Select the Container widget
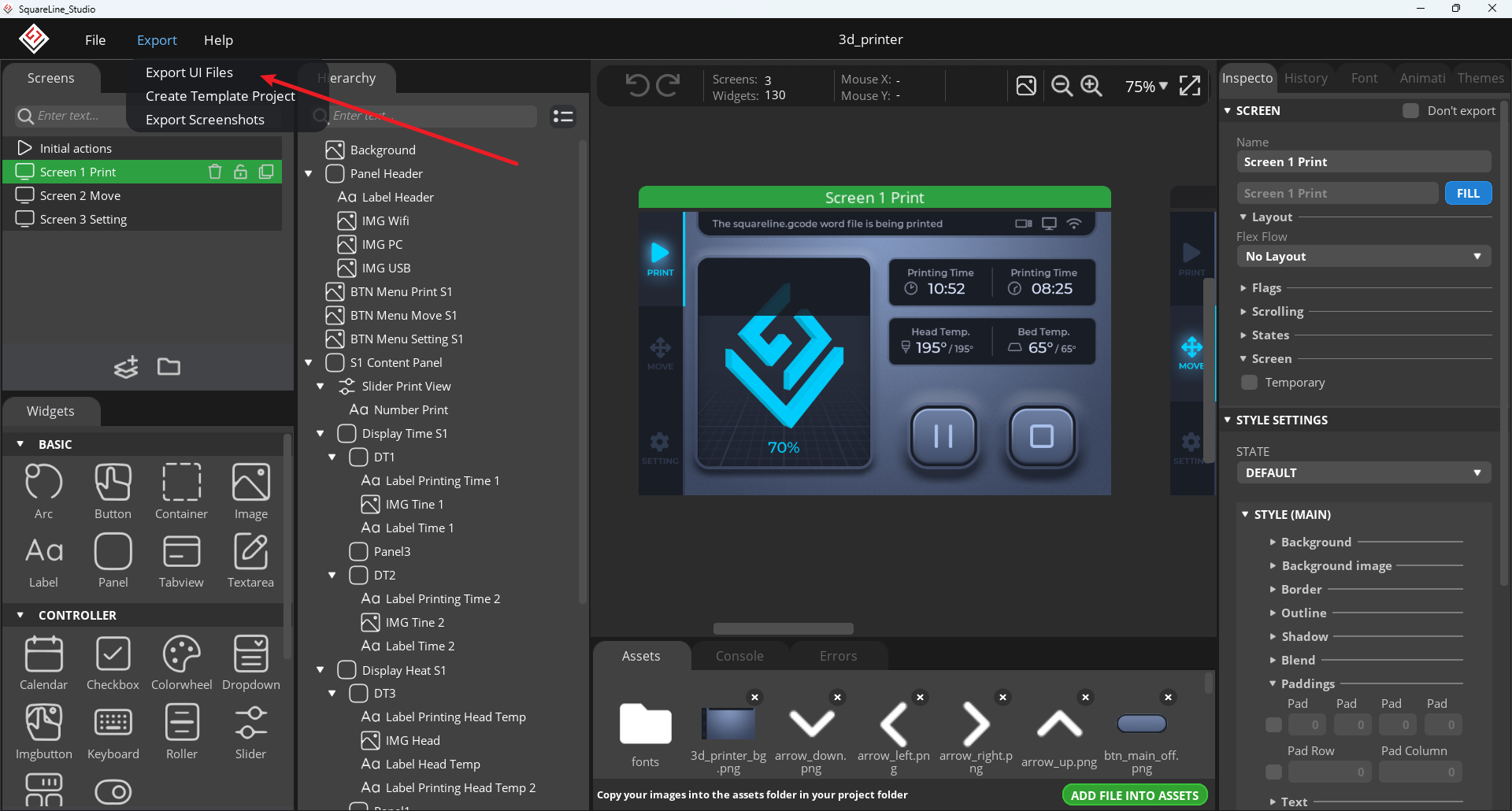The width and height of the screenshot is (1512, 811). [x=182, y=492]
